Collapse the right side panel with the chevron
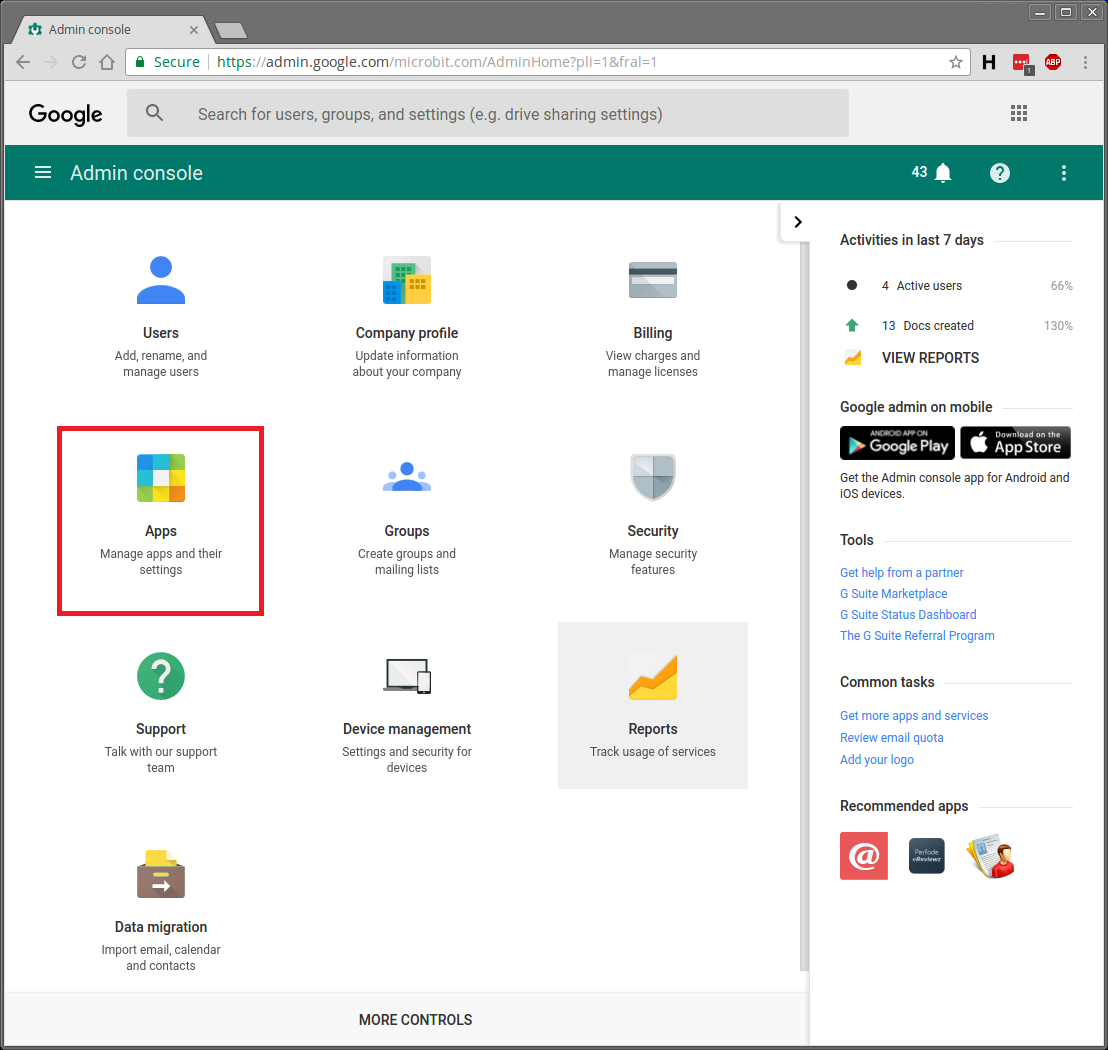This screenshot has width=1108, height=1050. (x=797, y=222)
